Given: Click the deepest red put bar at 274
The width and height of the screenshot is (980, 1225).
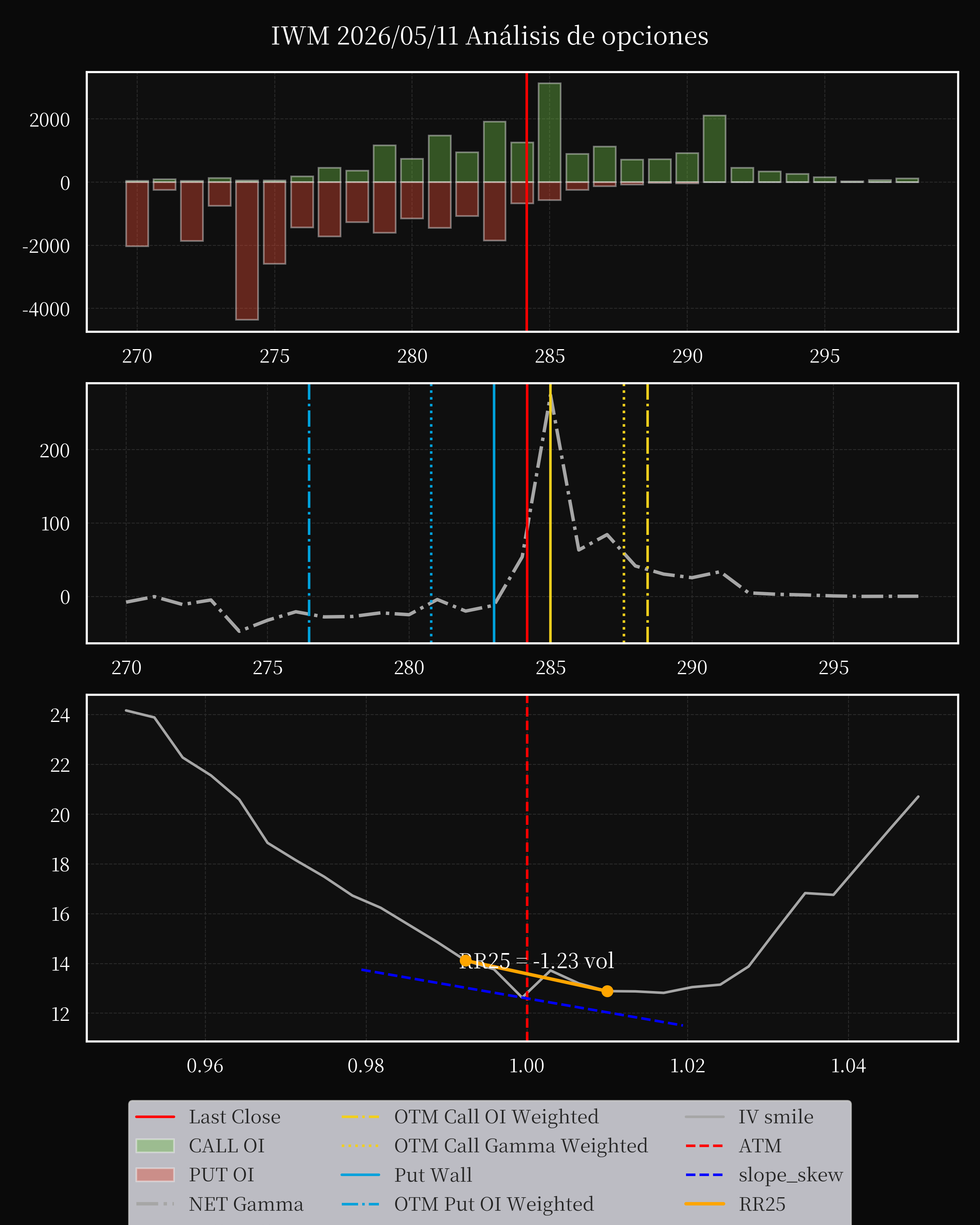Looking at the screenshot, I should tap(247, 251).
